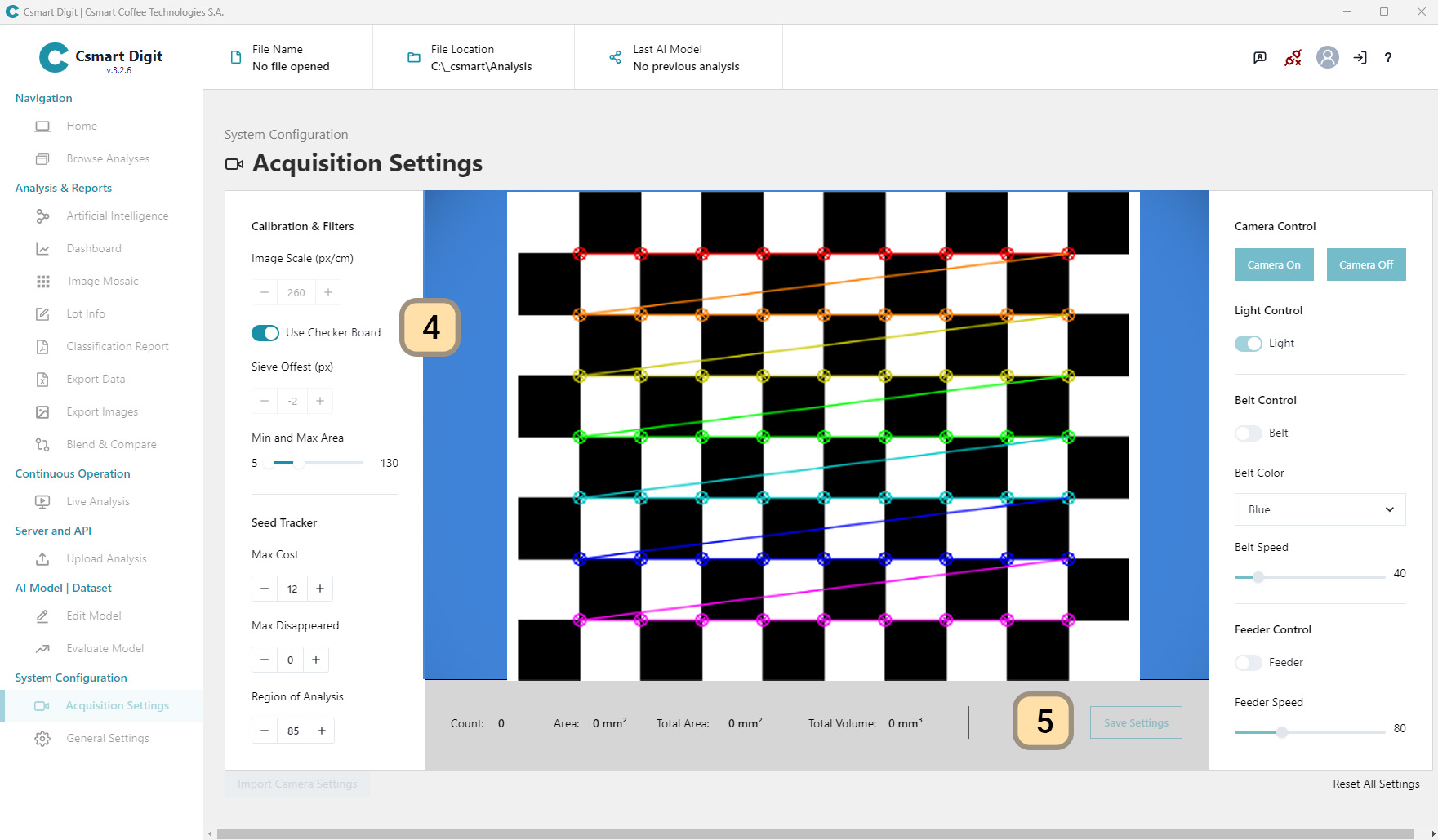Open the user profile avatar icon

pyautogui.click(x=1327, y=57)
